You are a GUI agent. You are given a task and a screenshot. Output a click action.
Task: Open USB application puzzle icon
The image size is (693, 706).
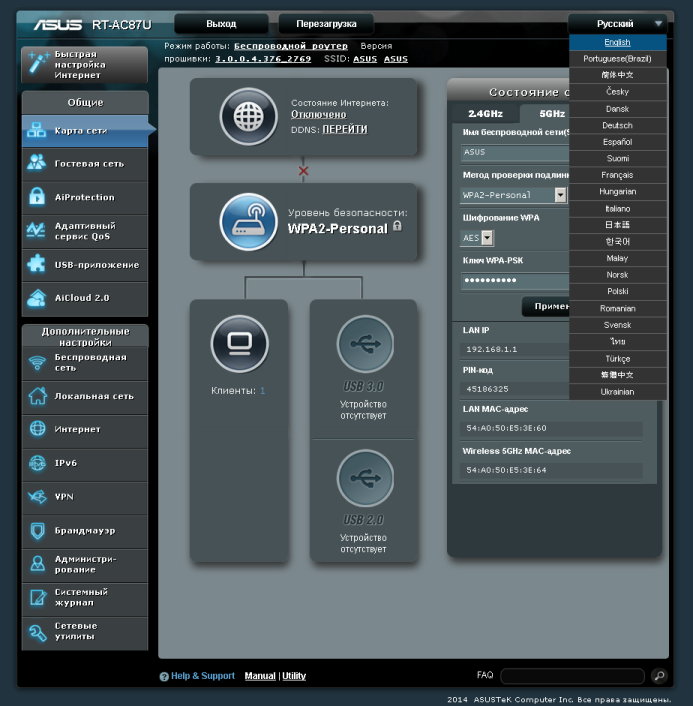36,264
